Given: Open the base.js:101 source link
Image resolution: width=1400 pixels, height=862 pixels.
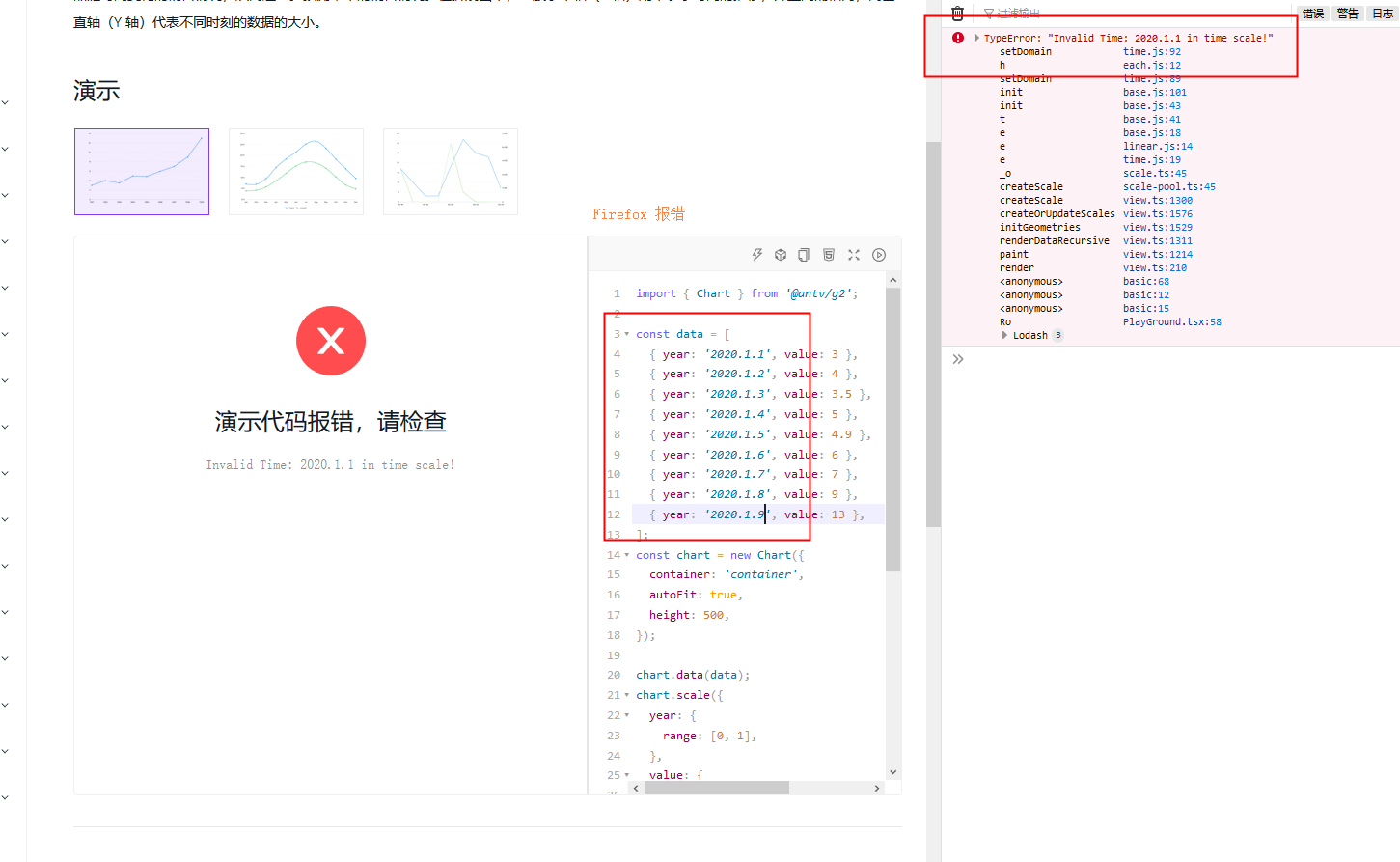Looking at the screenshot, I should 1155,93.
